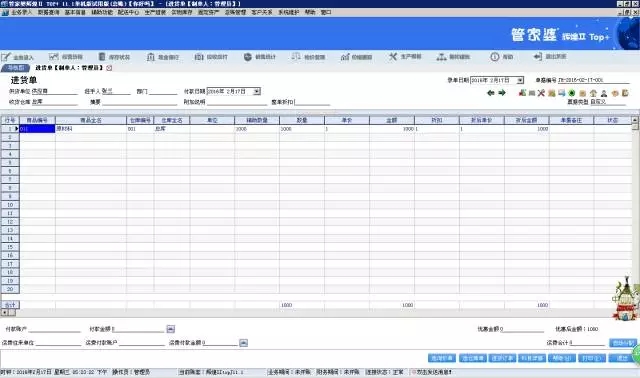Open the 基本信息 menu
Image resolution: width=640 pixels, height=378 pixels.
(x=75, y=12)
